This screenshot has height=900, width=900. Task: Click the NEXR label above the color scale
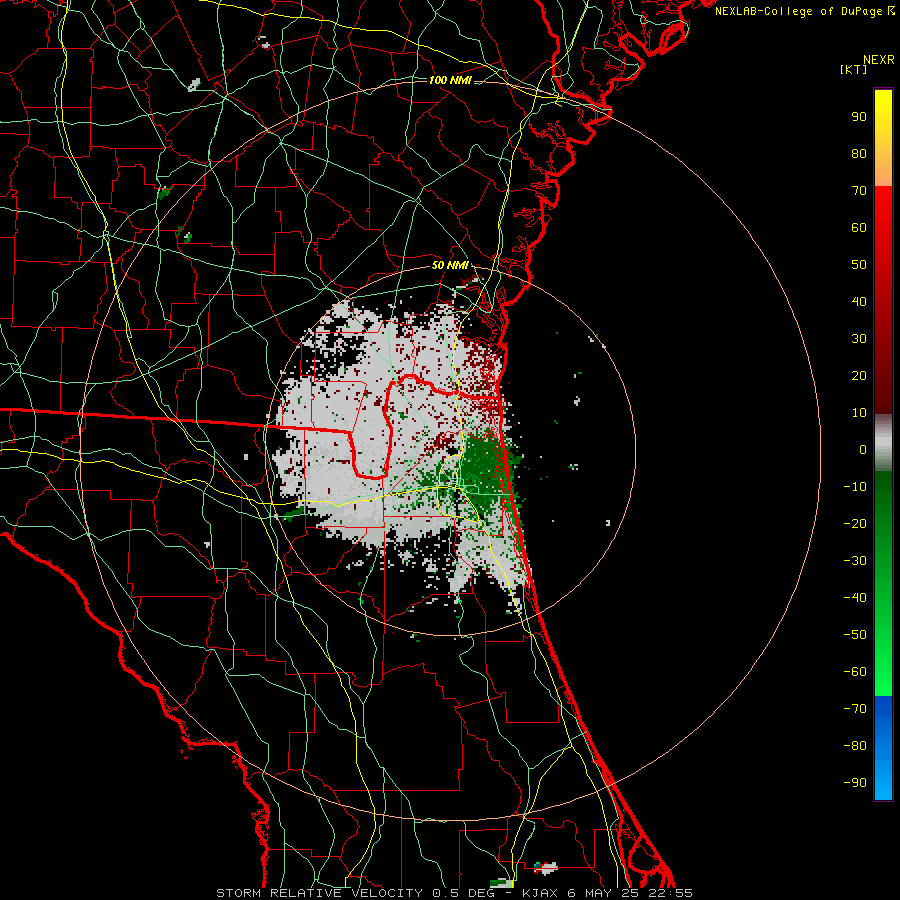click(x=879, y=60)
